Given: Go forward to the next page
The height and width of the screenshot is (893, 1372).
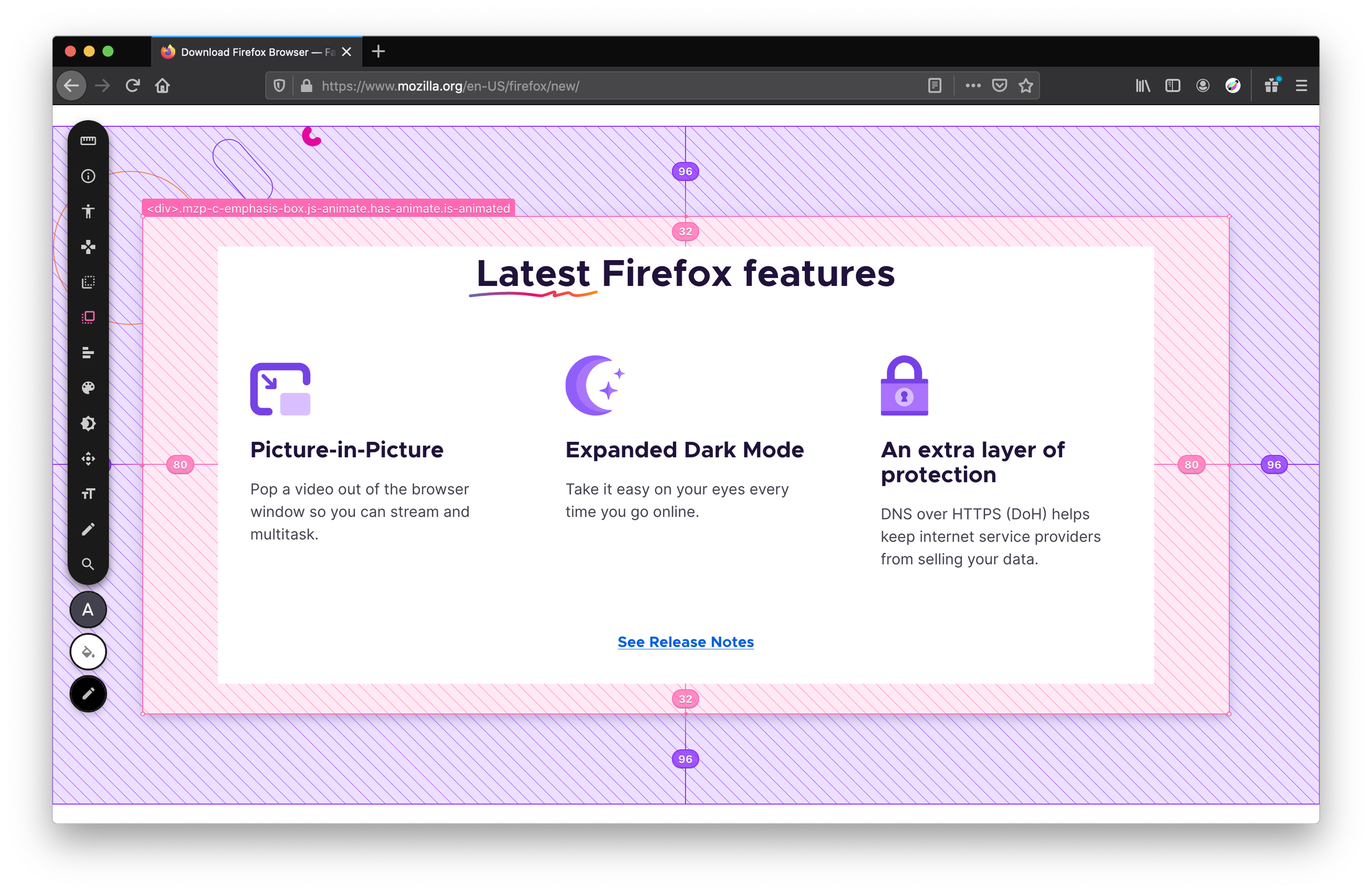Looking at the screenshot, I should point(102,86).
